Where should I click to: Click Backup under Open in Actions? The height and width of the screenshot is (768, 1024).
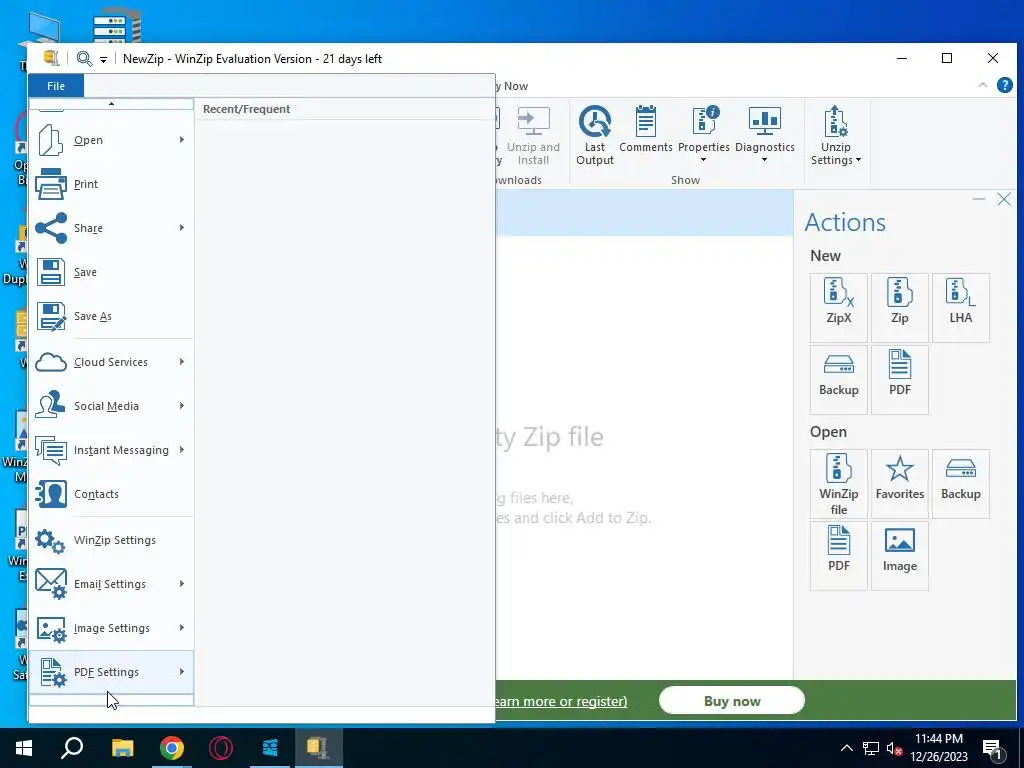[961, 484]
